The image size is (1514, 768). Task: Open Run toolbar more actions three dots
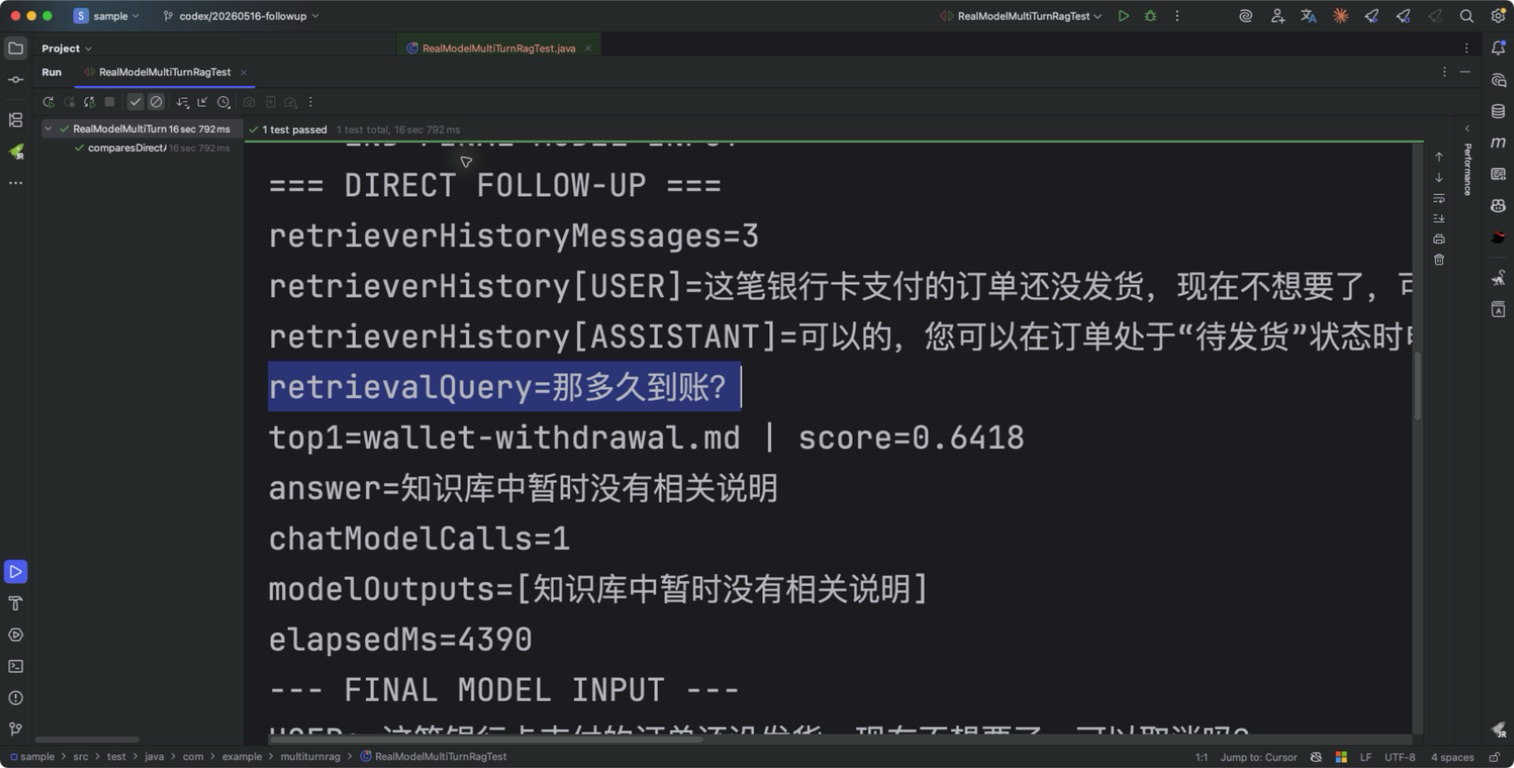310,102
